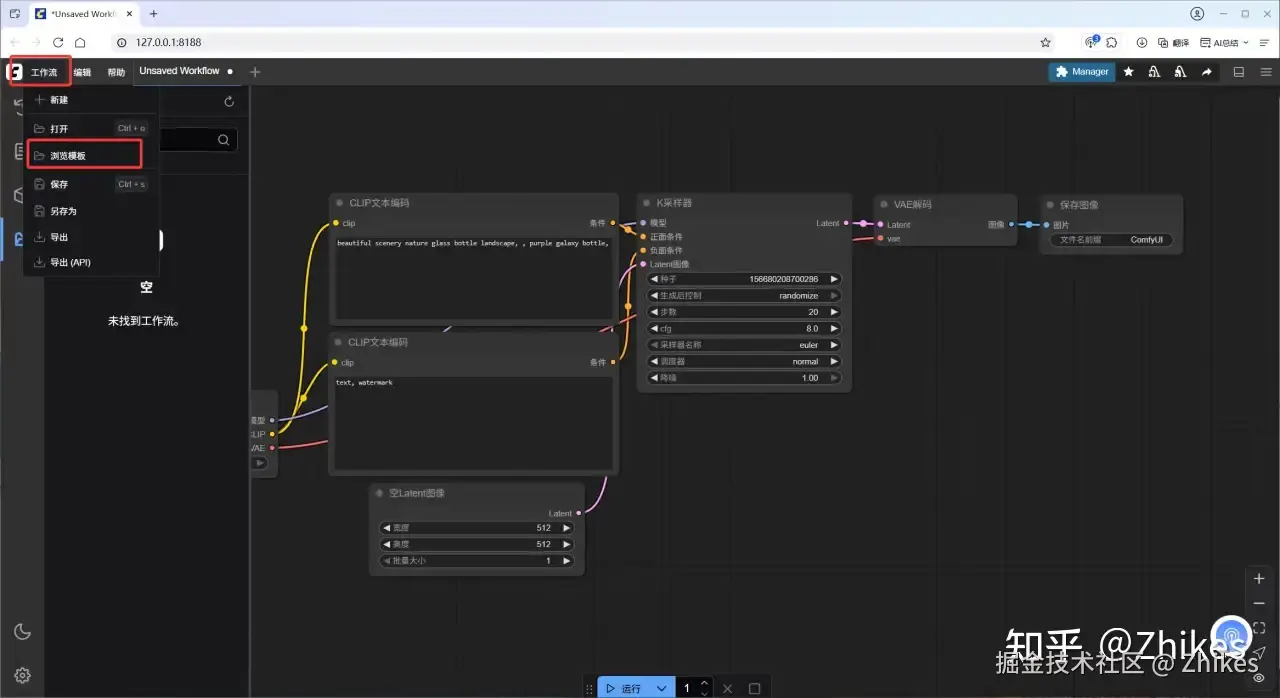Click the batch count field showing 1
The image size is (1280, 698).
click(x=688, y=688)
